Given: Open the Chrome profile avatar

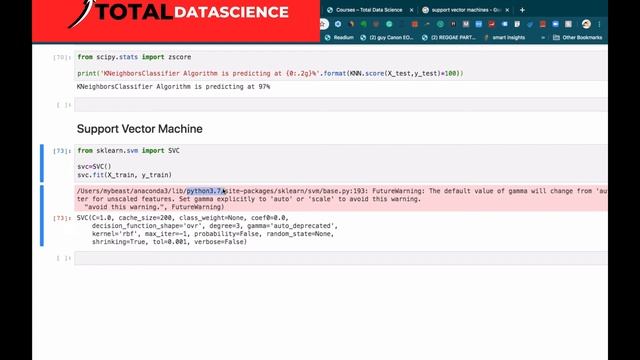Looking at the screenshot, I should pyautogui.click(x=586, y=24).
